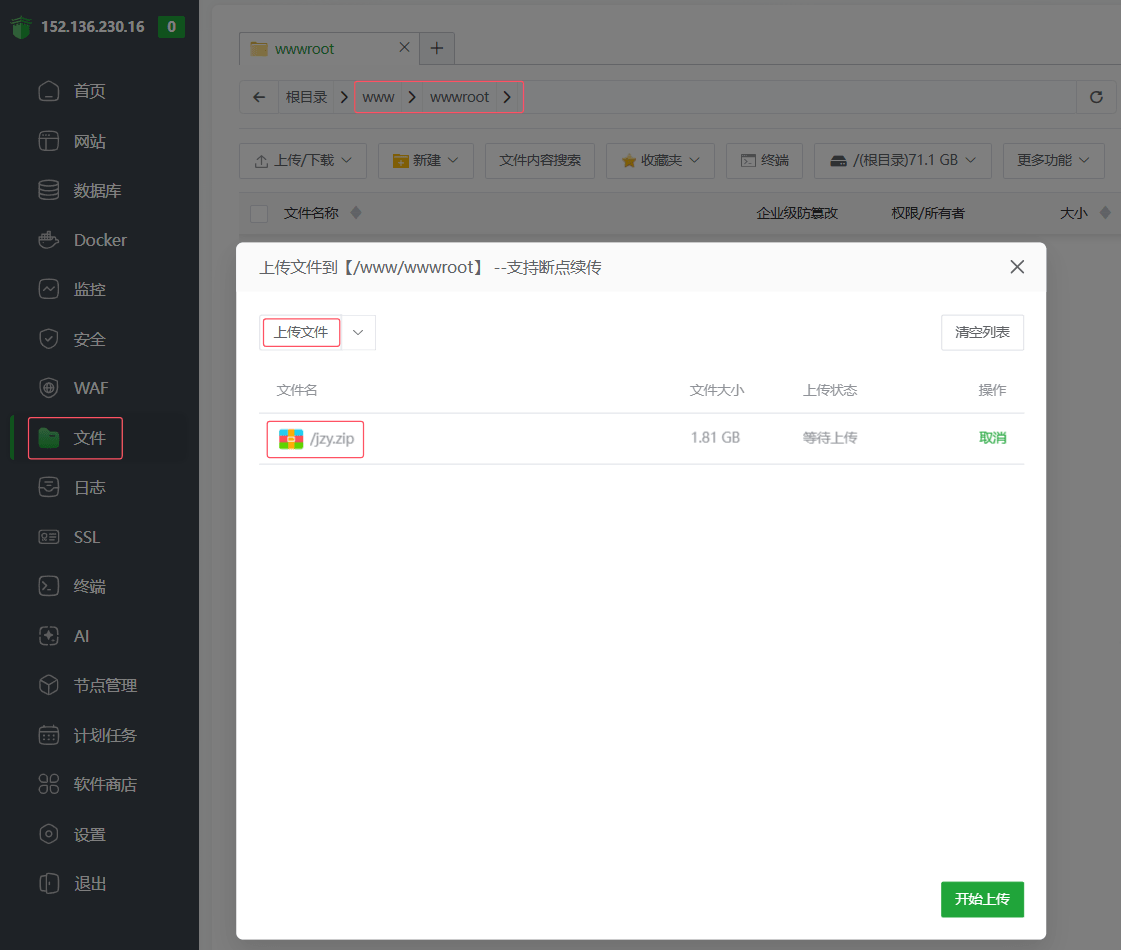
Task: Go back with the left arrow in path bar
Action: (259, 97)
